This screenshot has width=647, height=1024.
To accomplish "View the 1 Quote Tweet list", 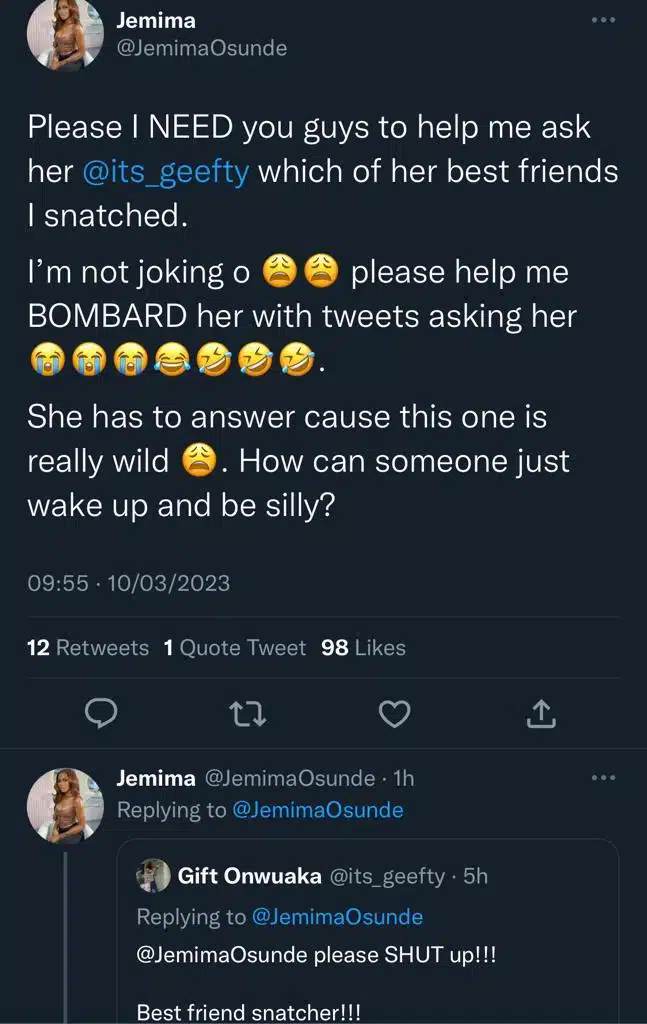I will (x=234, y=648).
